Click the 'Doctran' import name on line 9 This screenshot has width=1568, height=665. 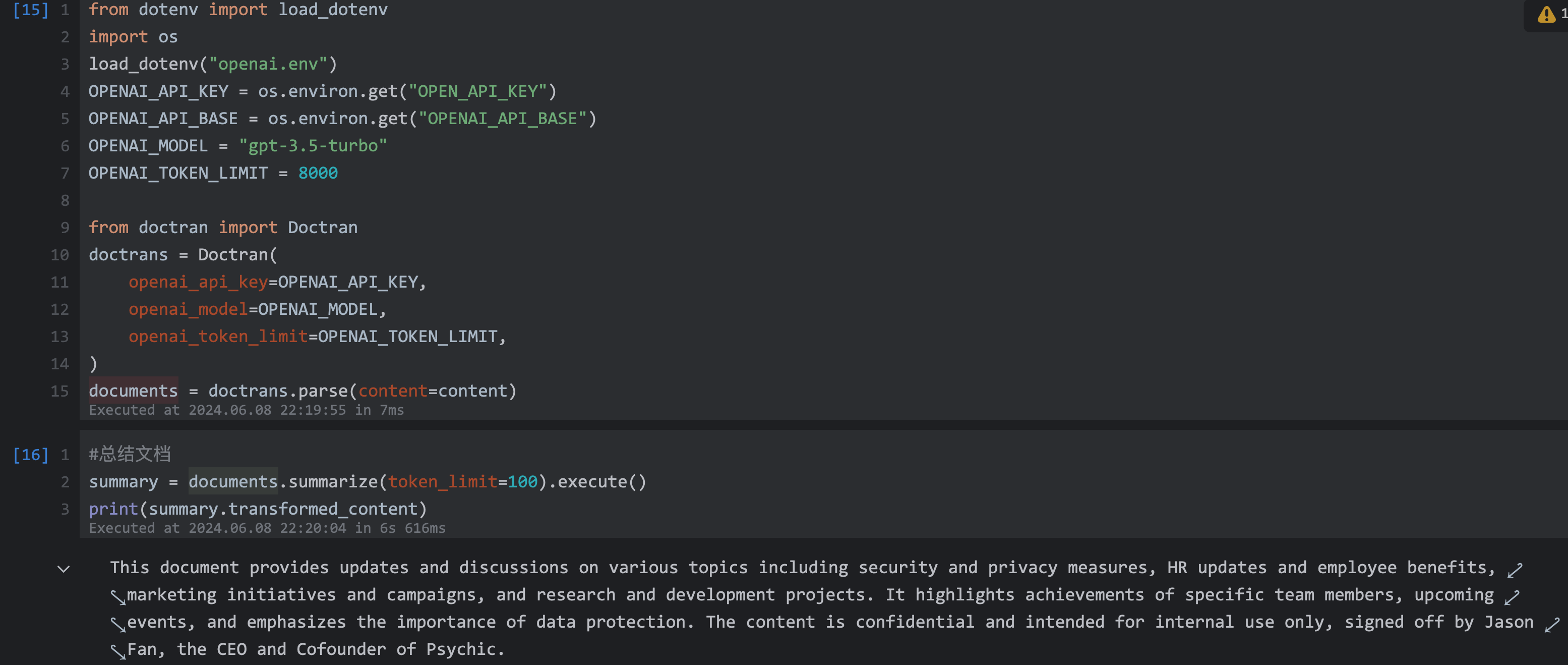(x=322, y=228)
